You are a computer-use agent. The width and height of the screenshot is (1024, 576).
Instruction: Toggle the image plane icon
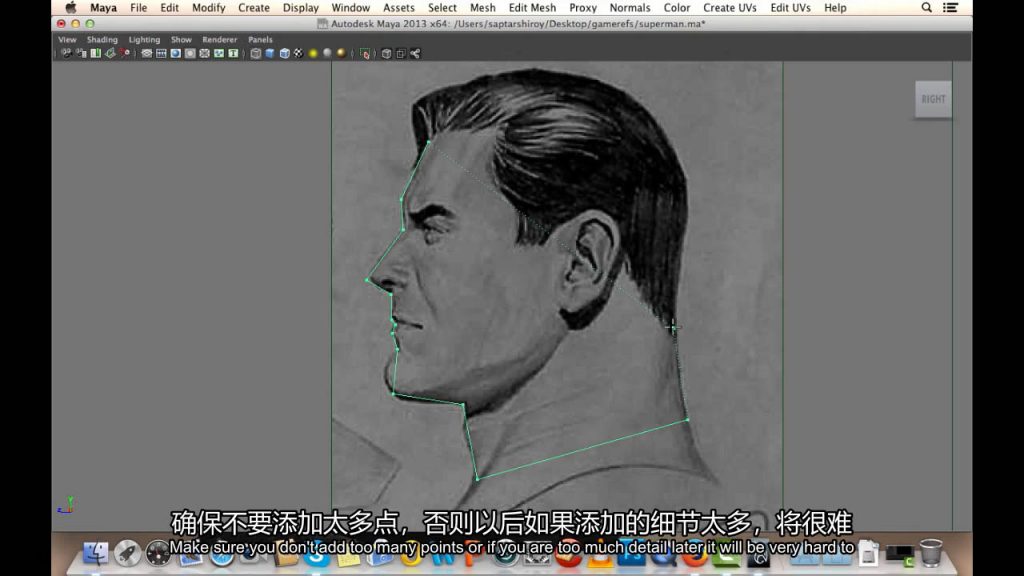coord(110,54)
